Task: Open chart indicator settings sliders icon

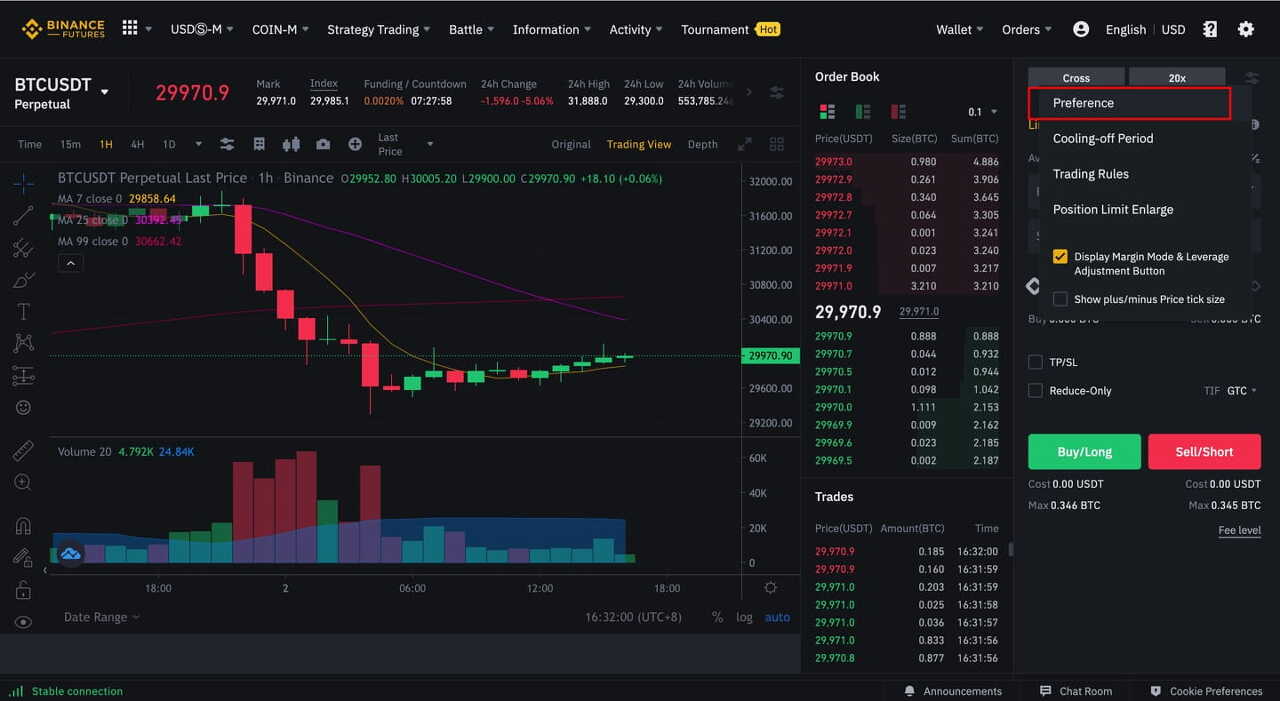Action: (227, 144)
